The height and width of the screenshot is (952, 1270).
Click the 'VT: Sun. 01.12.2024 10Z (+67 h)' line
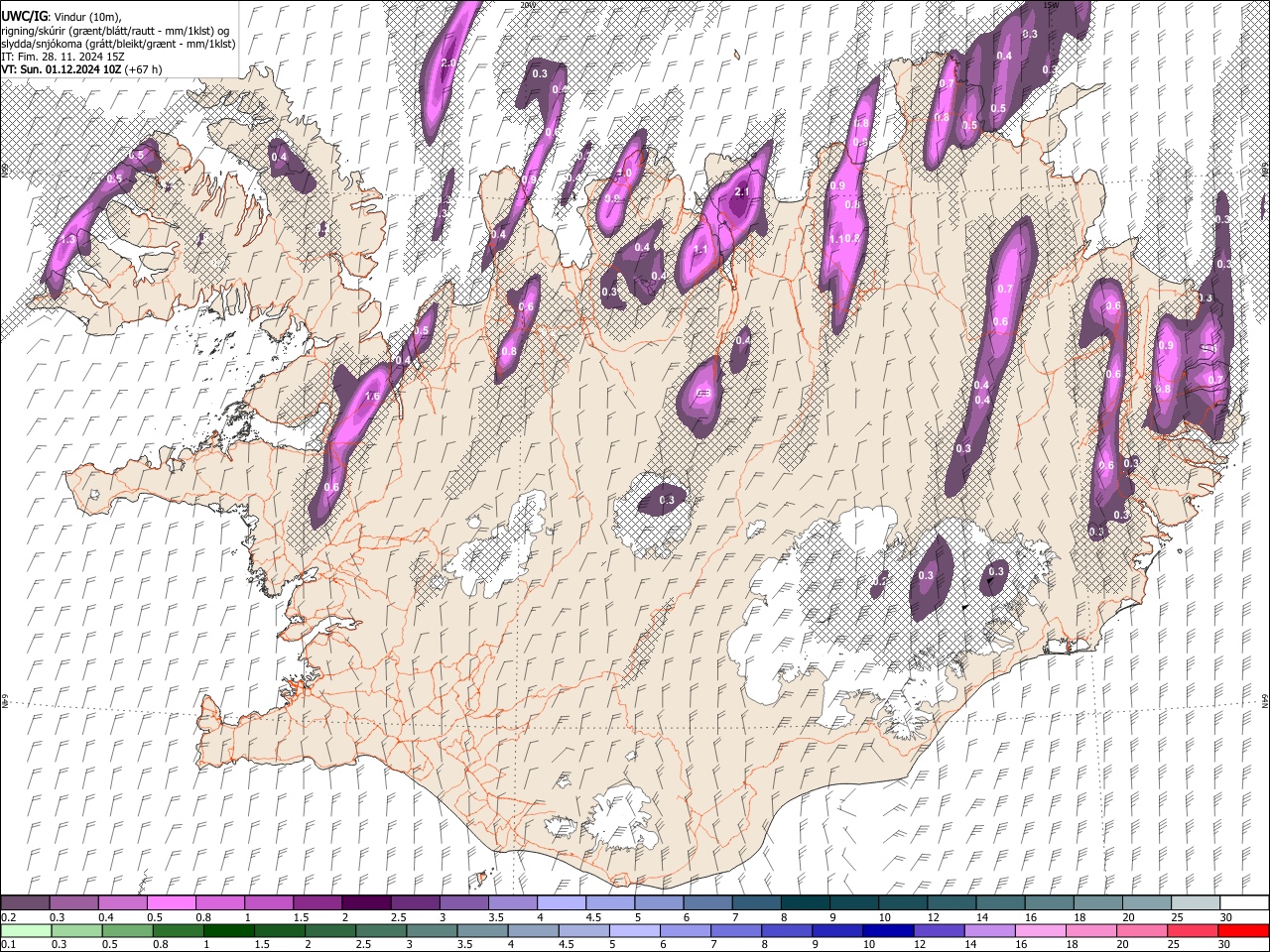coord(81,69)
